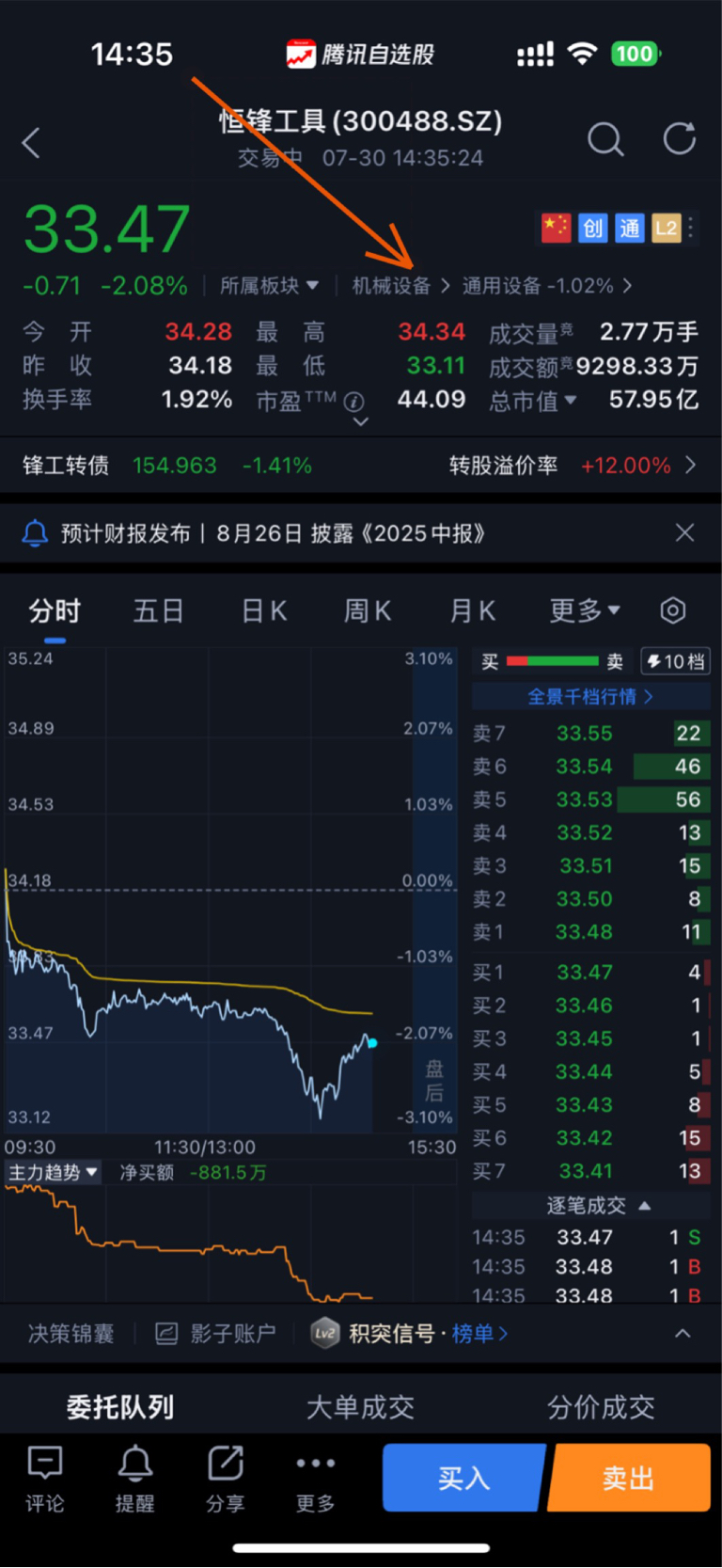Toggle the 10档 order book depth
Viewport: 722px width, 1568px height.
[x=675, y=661]
